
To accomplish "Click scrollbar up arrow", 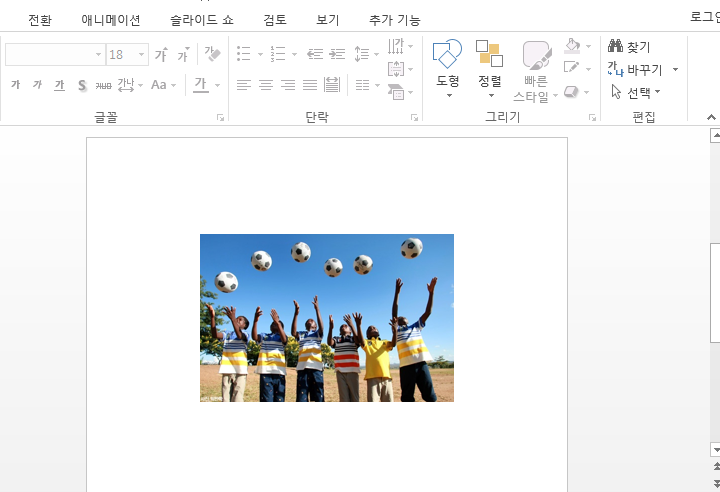I will (715, 136).
